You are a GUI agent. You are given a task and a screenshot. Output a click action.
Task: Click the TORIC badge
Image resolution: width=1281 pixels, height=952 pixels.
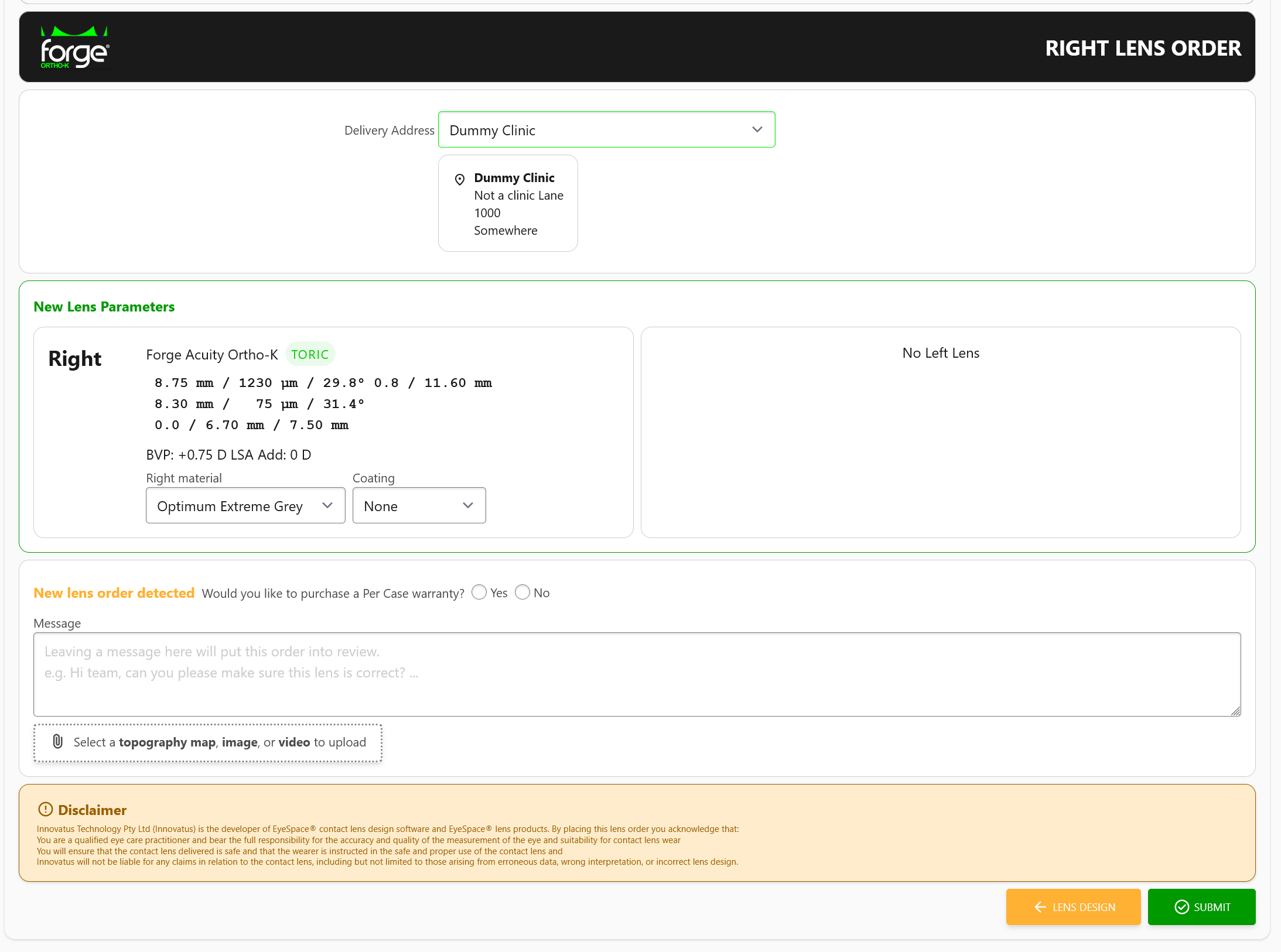pos(310,354)
